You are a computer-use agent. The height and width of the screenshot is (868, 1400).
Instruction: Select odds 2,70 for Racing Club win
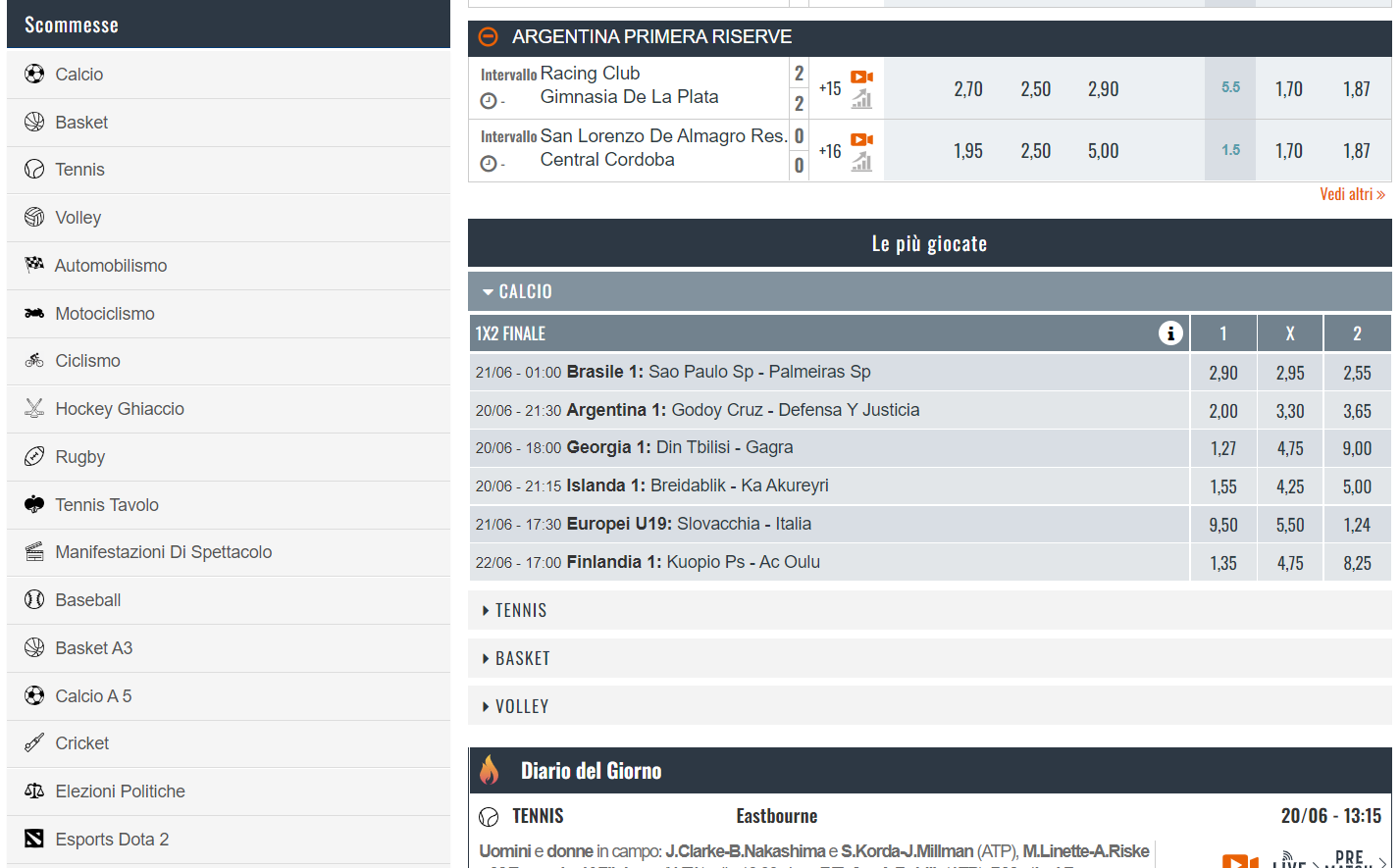point(968,89)
